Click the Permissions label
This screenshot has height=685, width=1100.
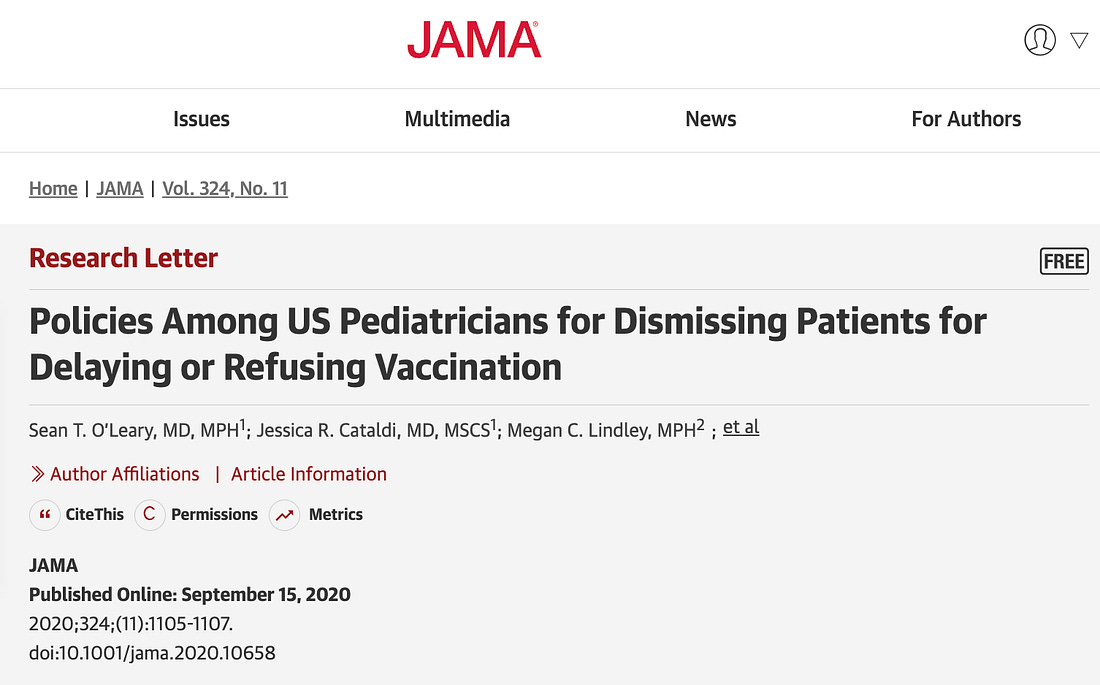(x=214, y=515)
